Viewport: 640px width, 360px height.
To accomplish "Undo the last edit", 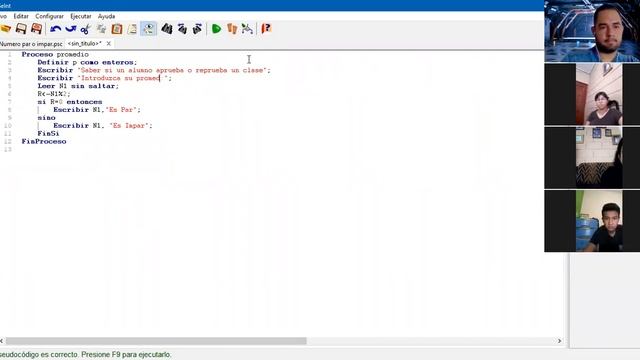I will click(x=56, y=29).
